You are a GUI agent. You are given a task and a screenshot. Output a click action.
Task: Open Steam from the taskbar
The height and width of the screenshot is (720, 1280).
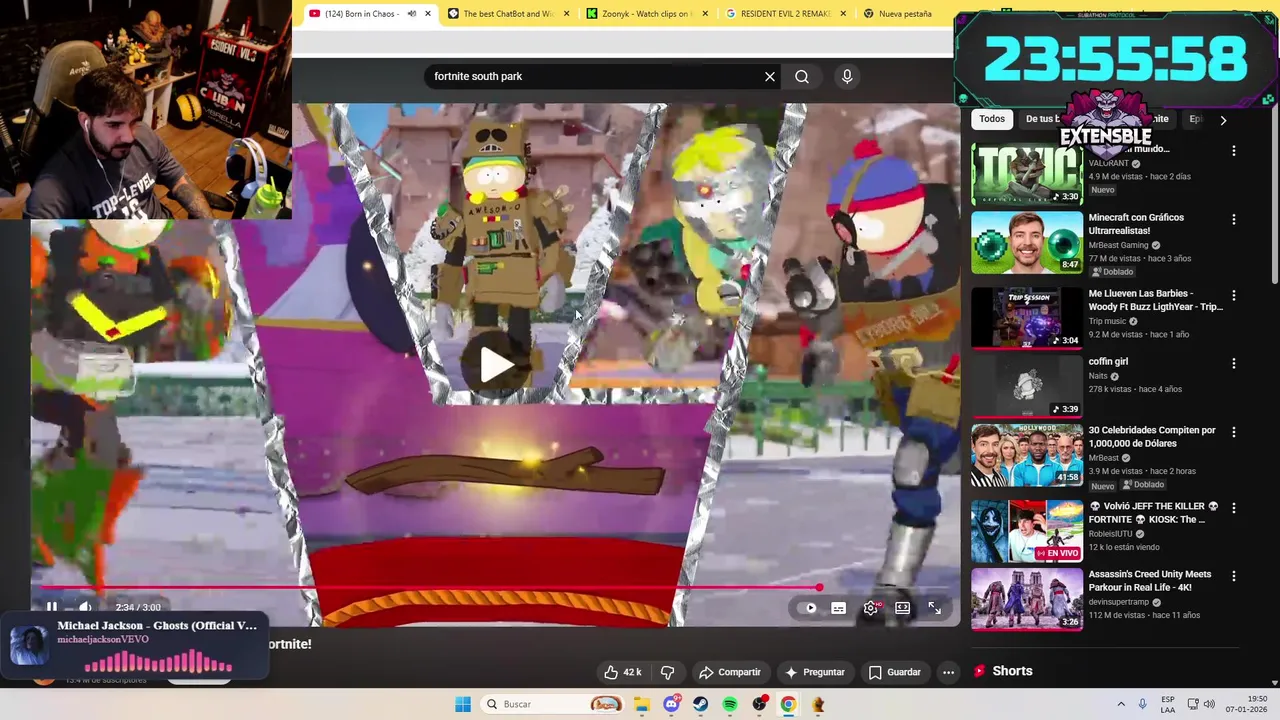pos(700,704)
